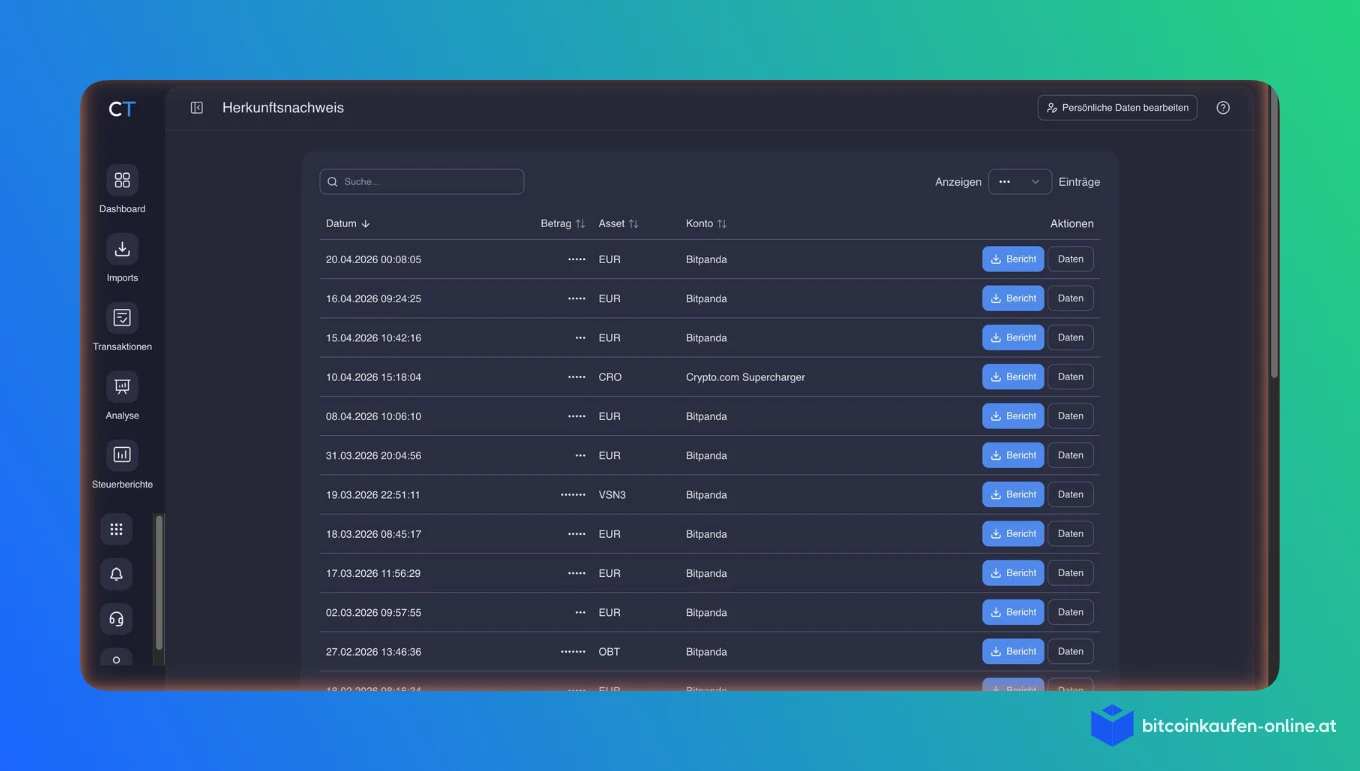Screen dimensions: 1360x771
Task: Download Bericht for 15.04.2026 entry
Action: click(1013, 338)
